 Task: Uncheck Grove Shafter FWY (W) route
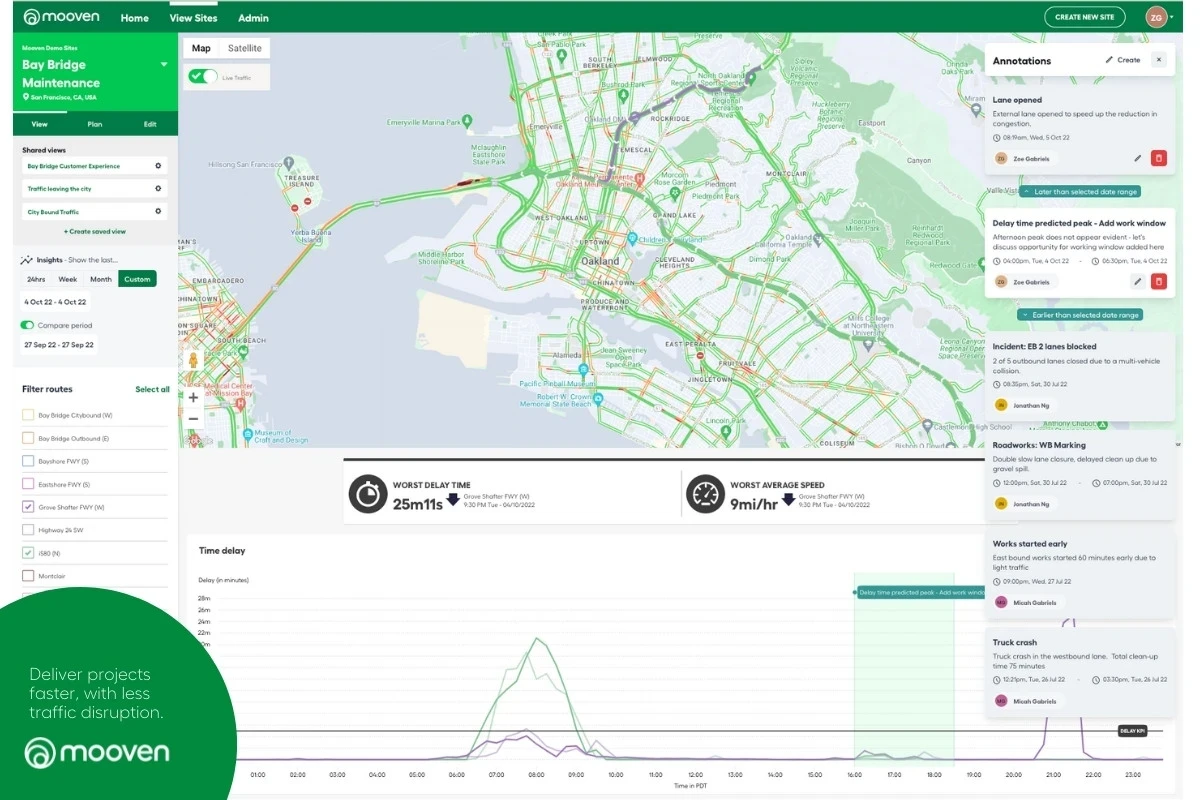coord(28,507)
